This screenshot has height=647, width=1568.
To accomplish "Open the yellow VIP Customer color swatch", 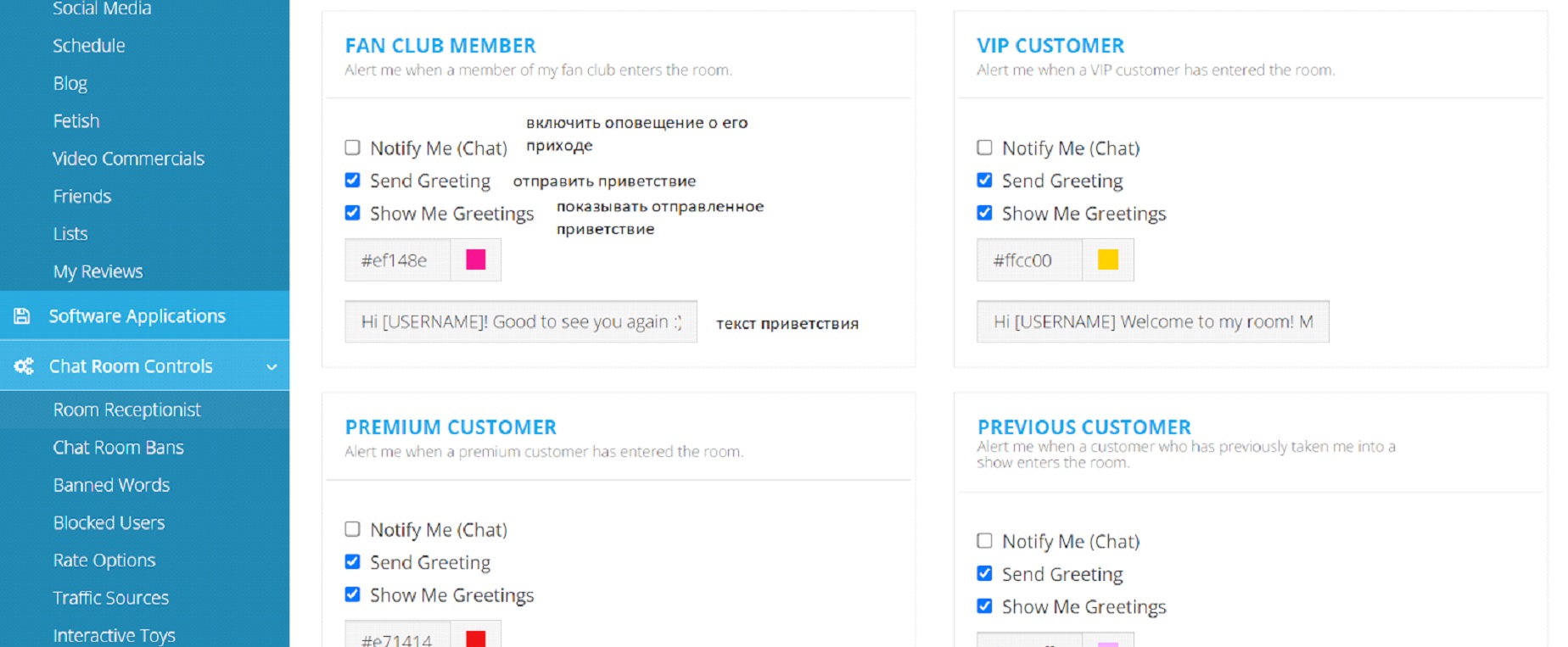I will (x=1107, y=260).
